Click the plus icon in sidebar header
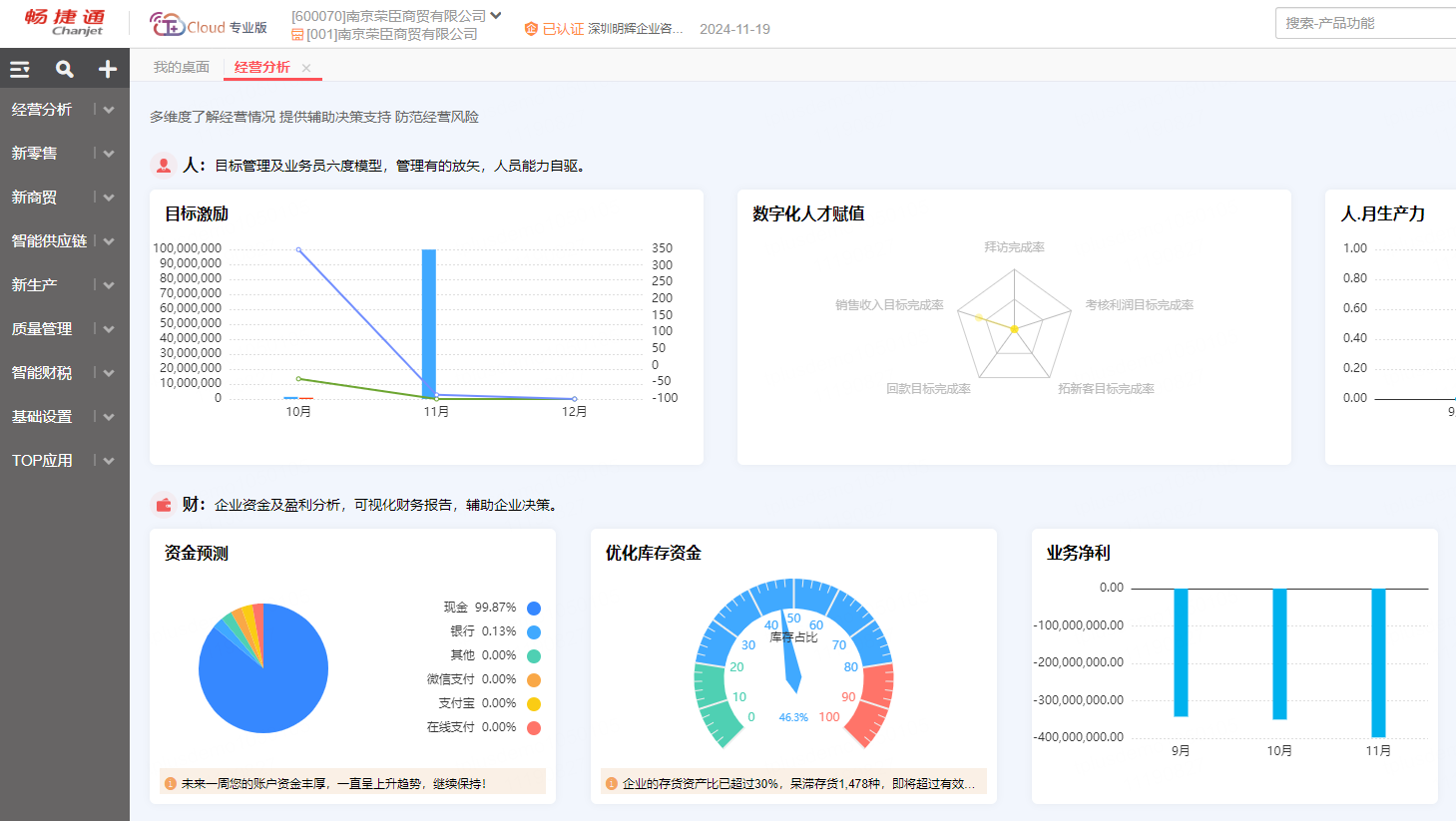The height and width of the screenshot is (821, 1456). point(108,69)
